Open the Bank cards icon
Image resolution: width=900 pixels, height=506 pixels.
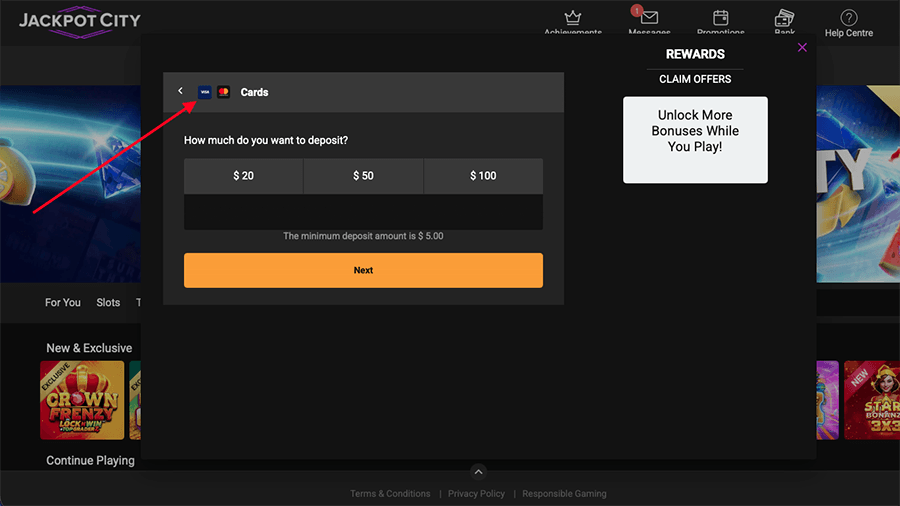[x=784, y=18]
